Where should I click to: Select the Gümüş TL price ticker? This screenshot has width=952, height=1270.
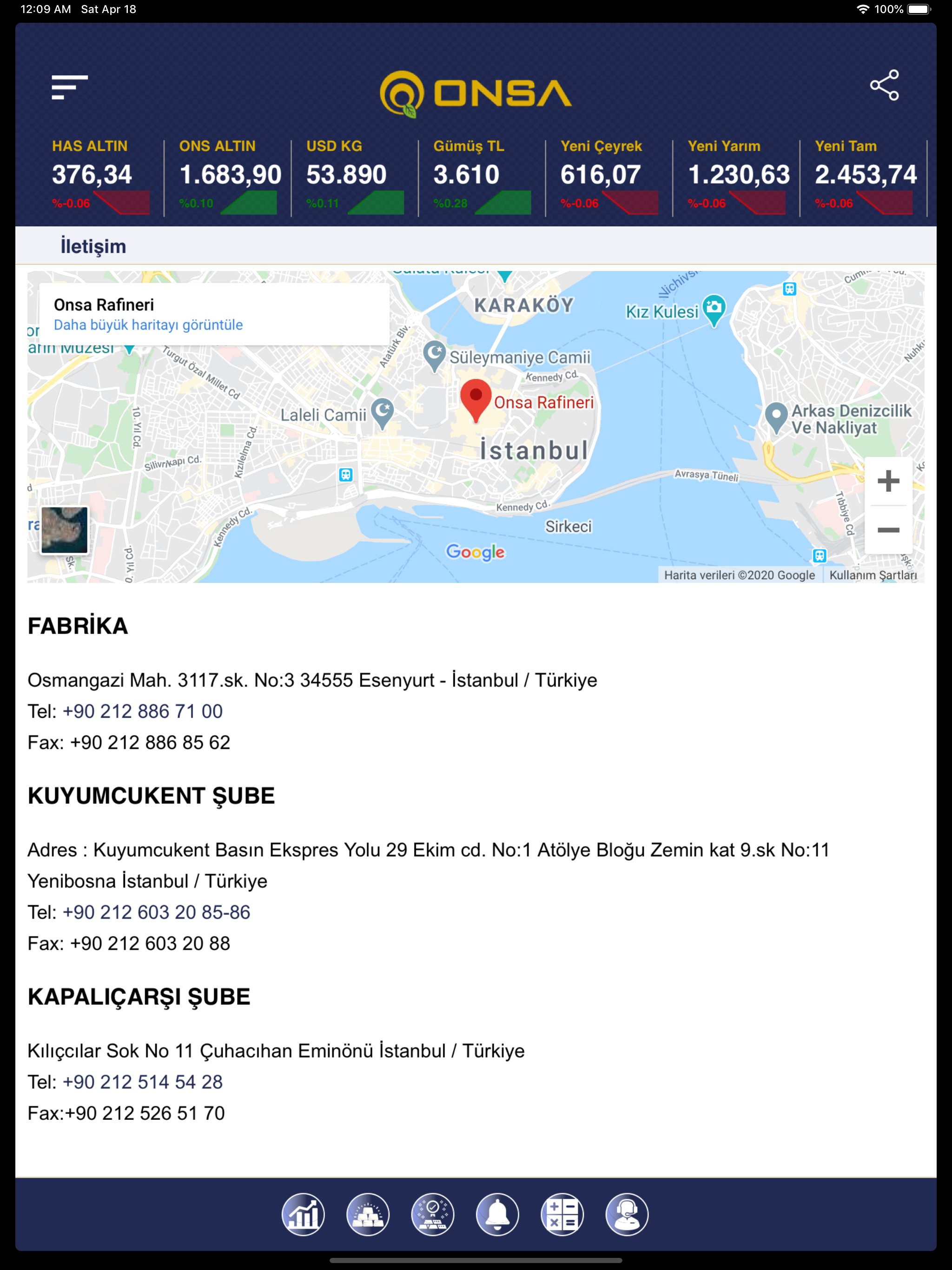pyautogui.click(x=483, y=178)
